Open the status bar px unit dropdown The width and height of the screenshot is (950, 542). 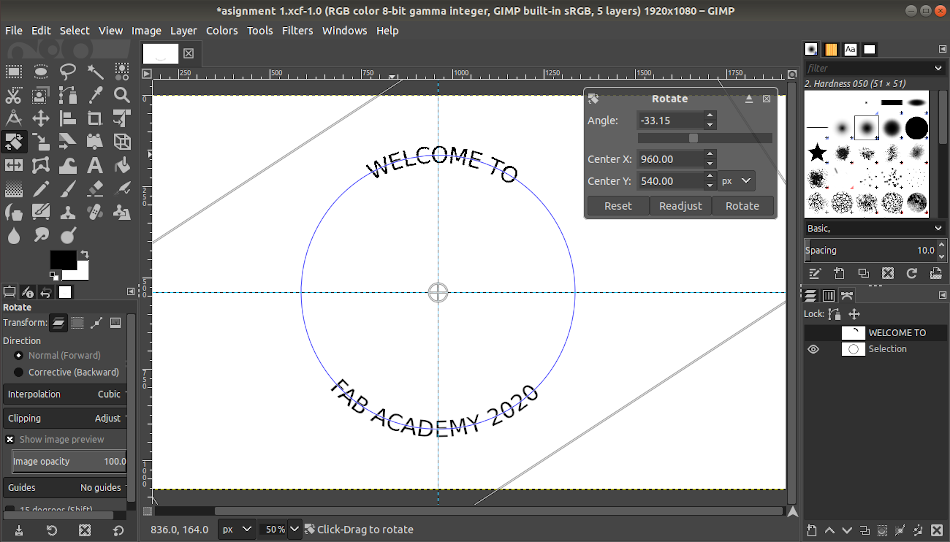236,529
